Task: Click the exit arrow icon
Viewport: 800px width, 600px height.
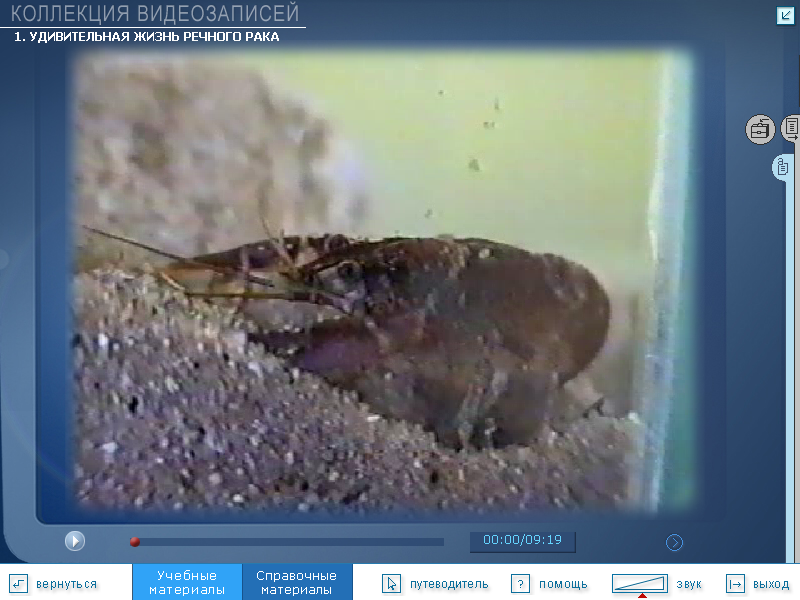Action: click(735, 584)
